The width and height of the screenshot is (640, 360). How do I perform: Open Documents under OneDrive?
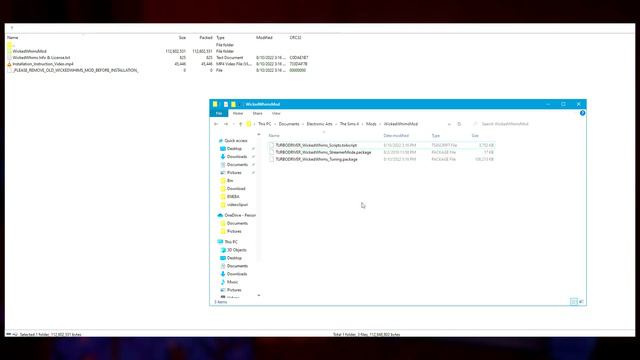point(237,223)
